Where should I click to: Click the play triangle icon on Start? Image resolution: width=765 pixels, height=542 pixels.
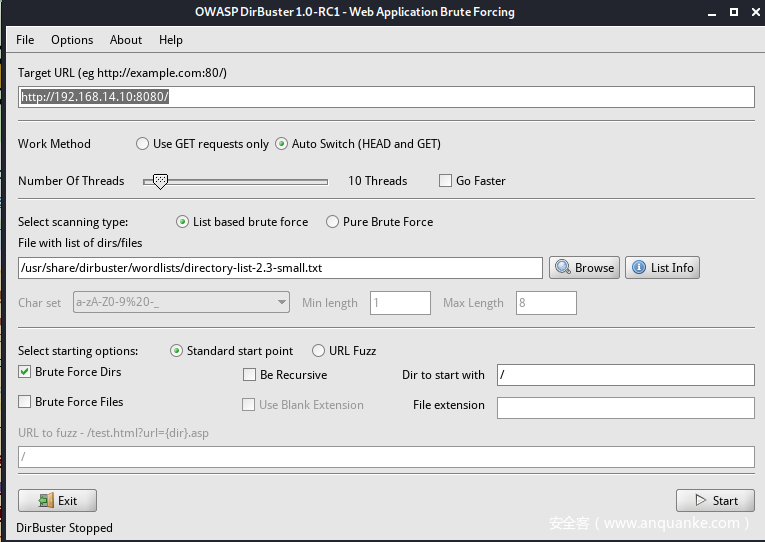pos(701,500)
